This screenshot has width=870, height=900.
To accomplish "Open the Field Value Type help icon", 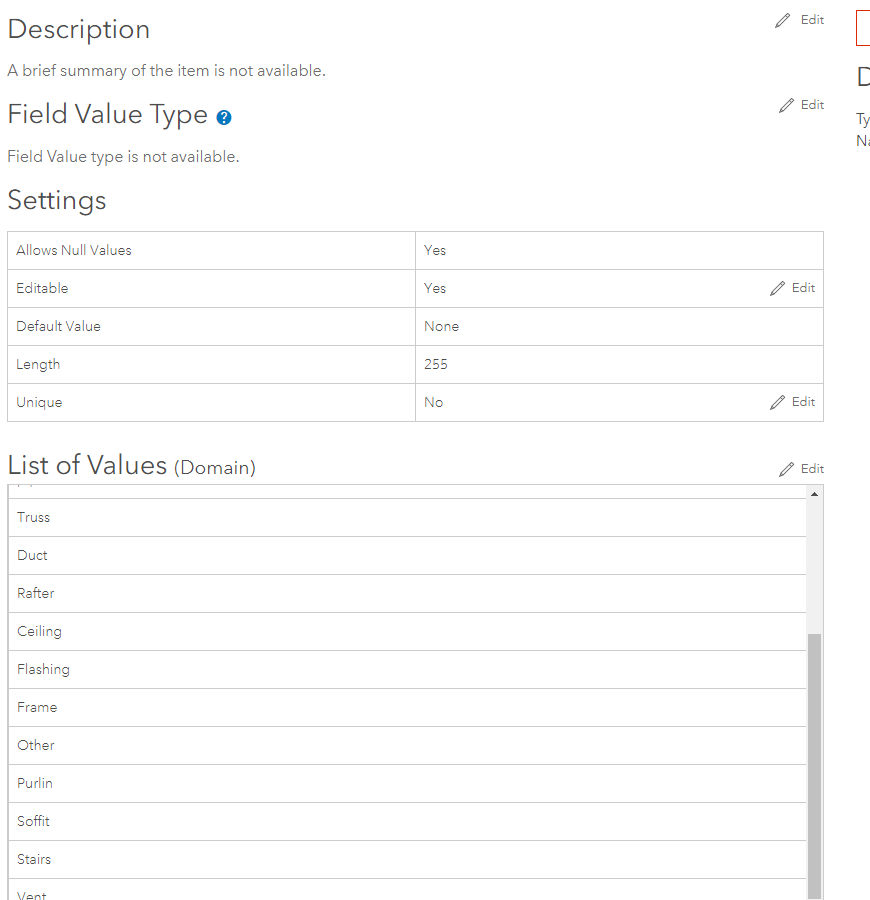I will (x=224, y=117).
